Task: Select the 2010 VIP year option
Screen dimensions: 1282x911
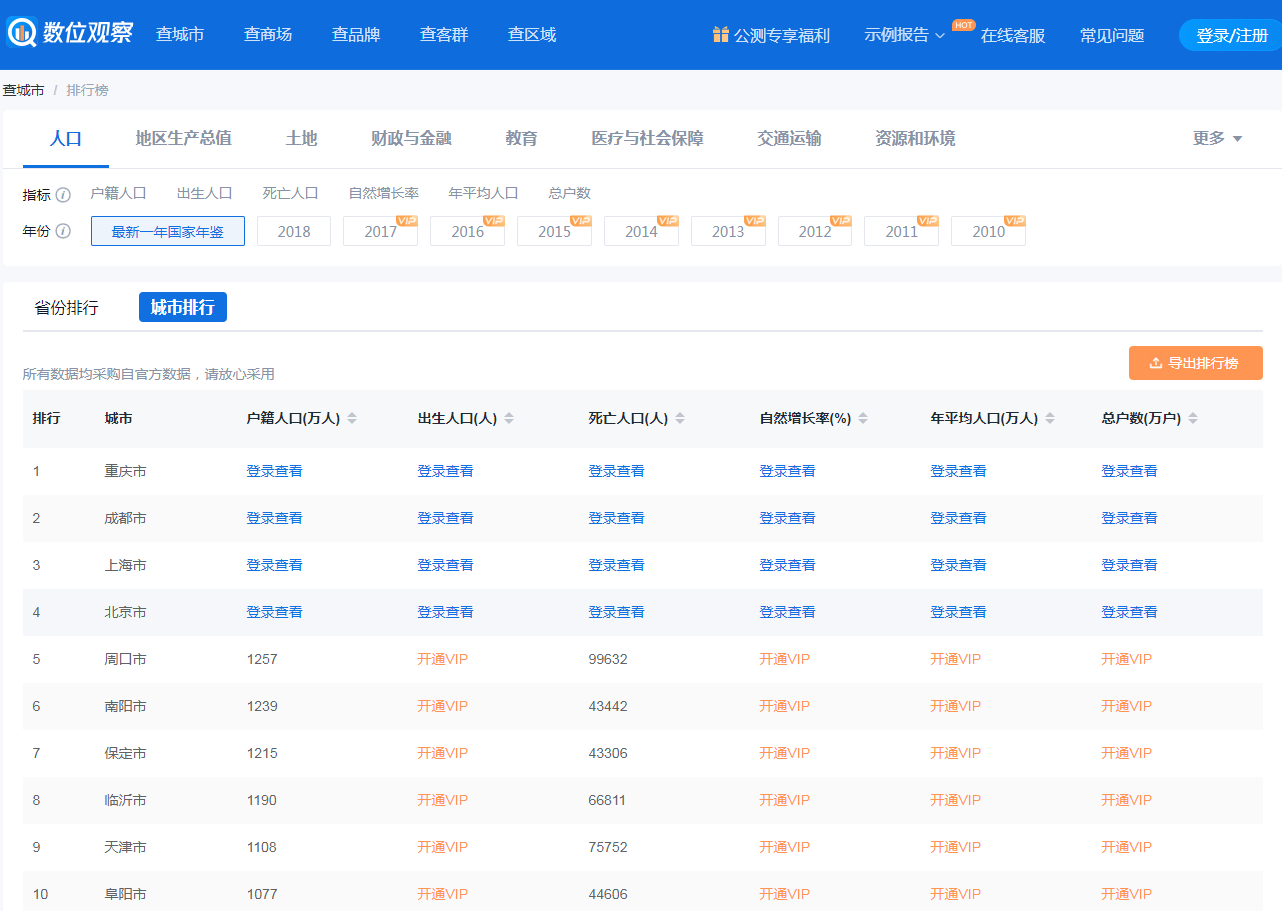Action: click(989, 231)
